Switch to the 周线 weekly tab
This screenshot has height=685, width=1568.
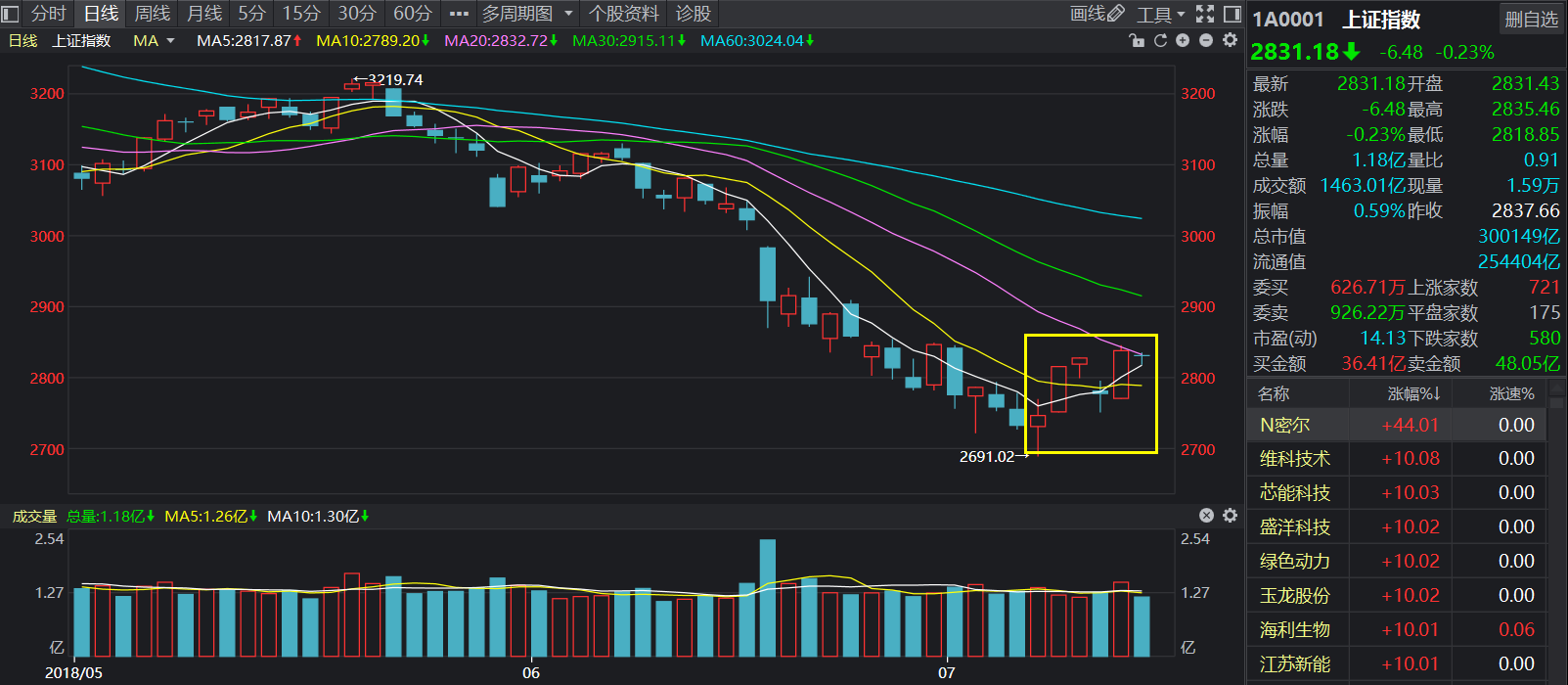point(152,14)
